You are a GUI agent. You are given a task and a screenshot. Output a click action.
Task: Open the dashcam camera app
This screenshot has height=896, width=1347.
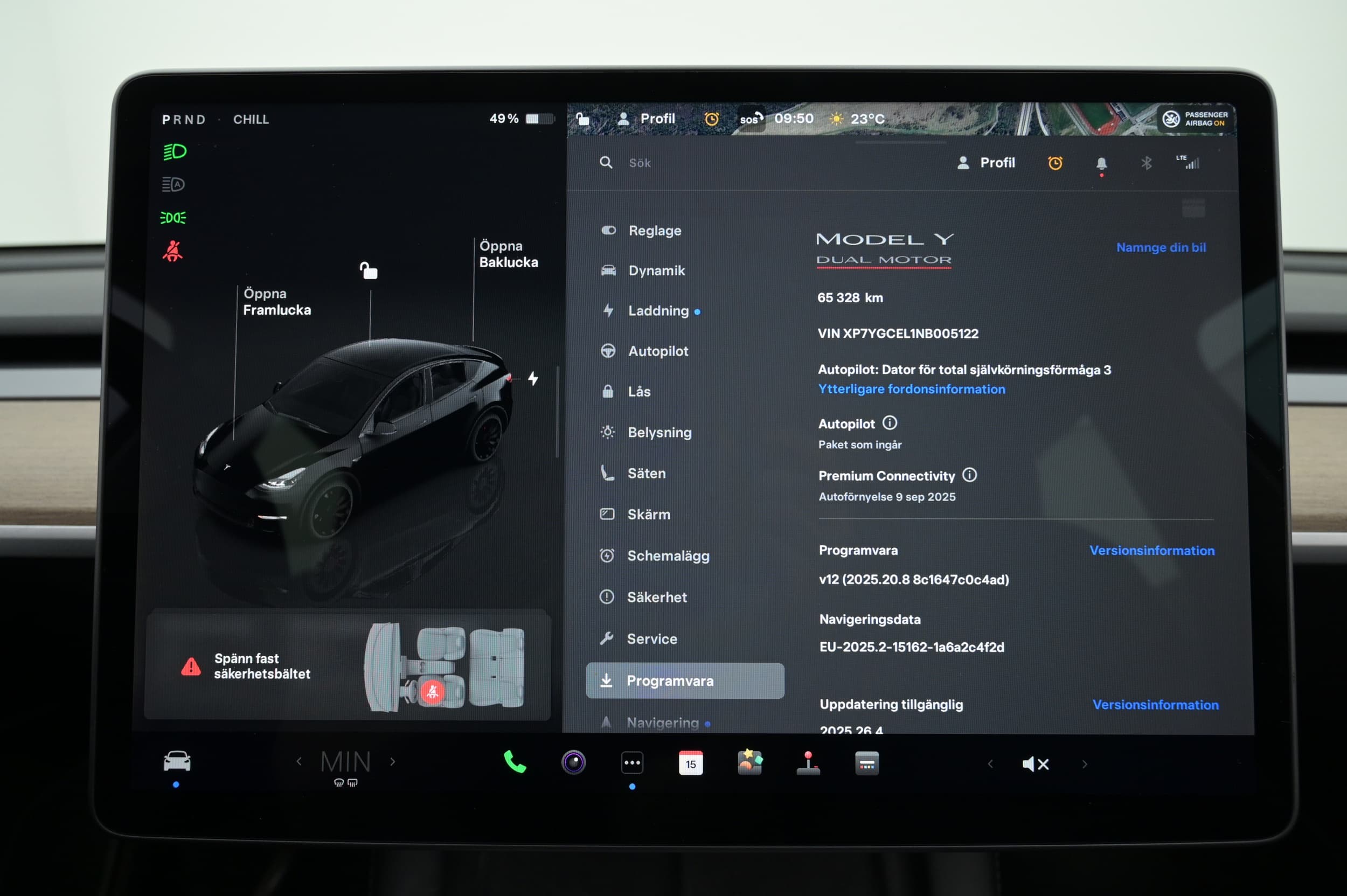[574, 762]
